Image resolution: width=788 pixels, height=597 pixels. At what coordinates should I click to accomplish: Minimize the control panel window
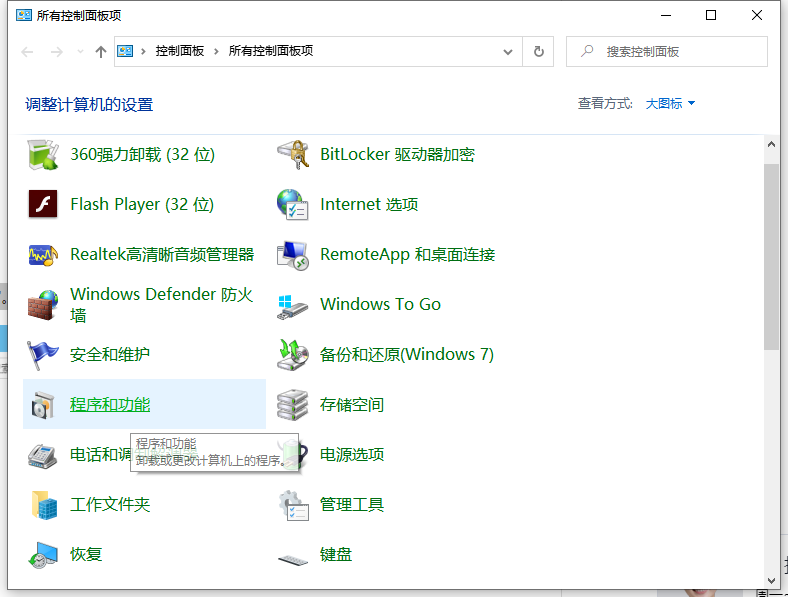[666, 15]
